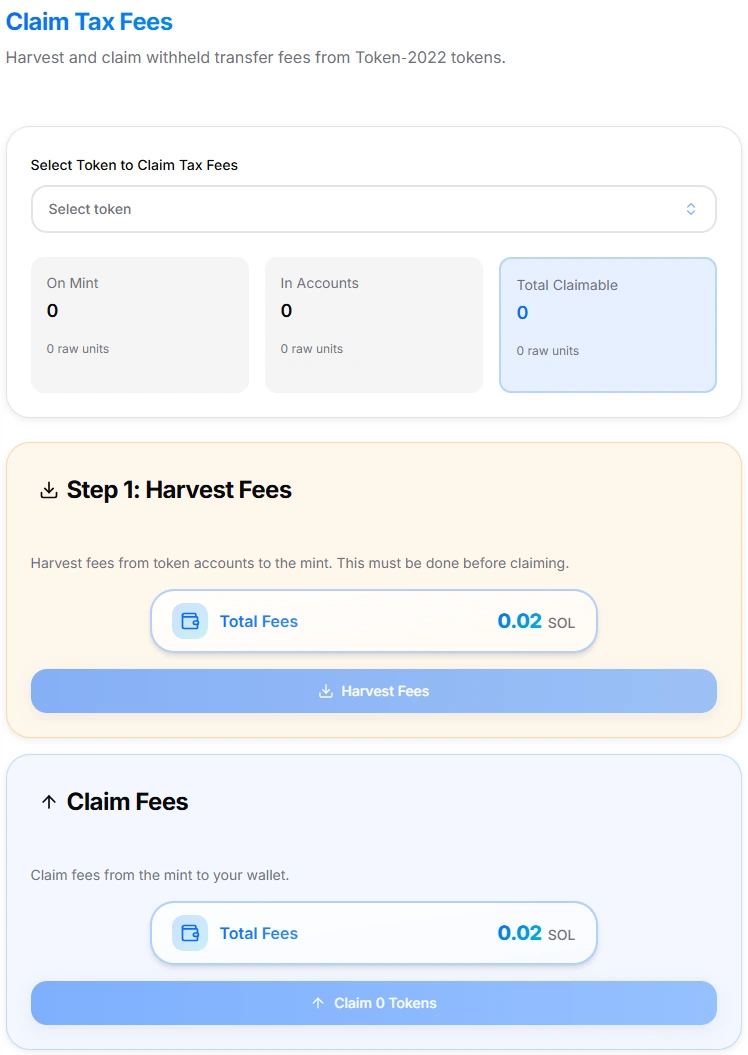Click the 0.02 SOL fee amount display
The width and height of the screenshot is (748, 1055).
pyautogui.click(x=519, y=620)
